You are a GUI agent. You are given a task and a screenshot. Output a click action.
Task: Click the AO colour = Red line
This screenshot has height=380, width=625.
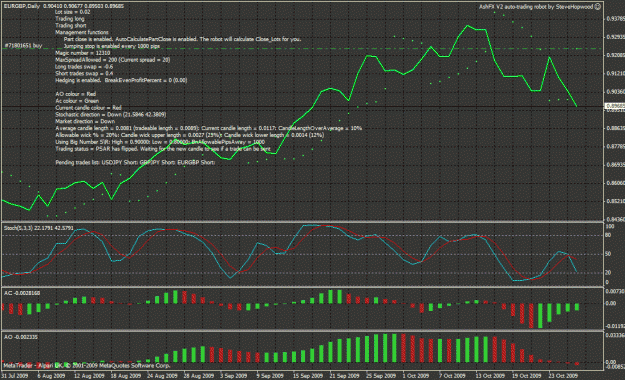pyautogui.click(x=76, y=94)
